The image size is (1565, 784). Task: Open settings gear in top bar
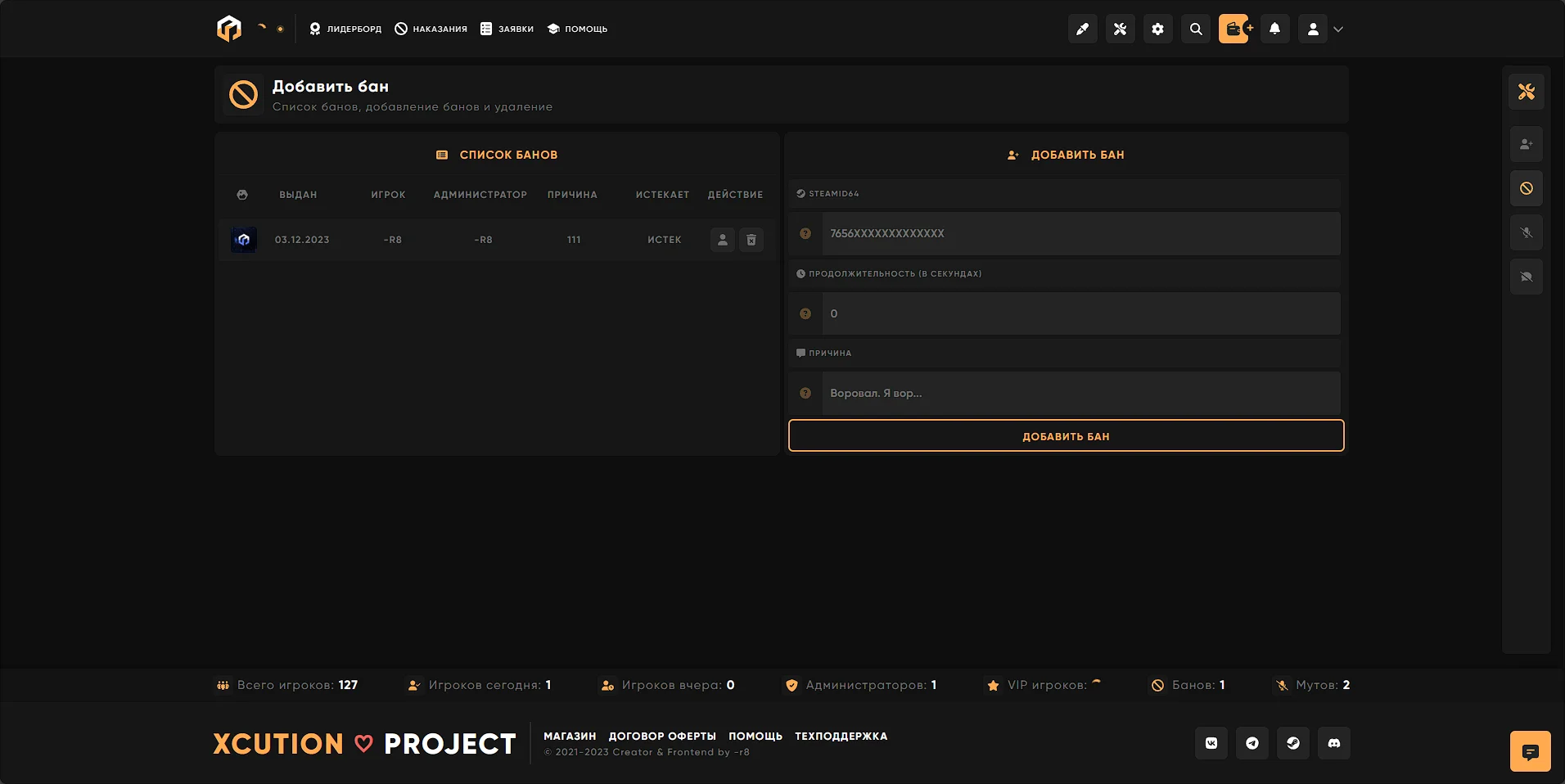1157,29
